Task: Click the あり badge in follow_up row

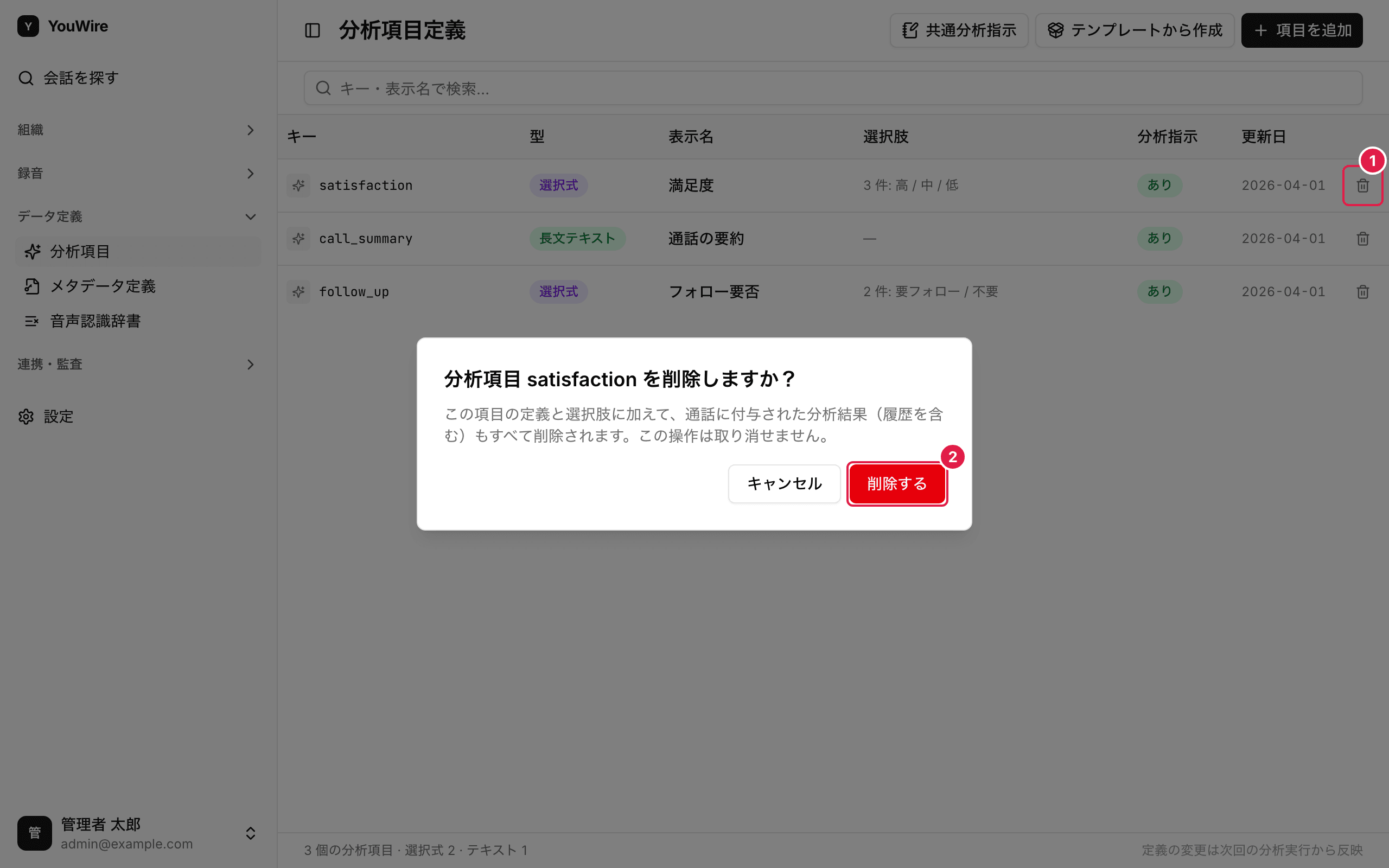Action: click(x=1159, y=292)
